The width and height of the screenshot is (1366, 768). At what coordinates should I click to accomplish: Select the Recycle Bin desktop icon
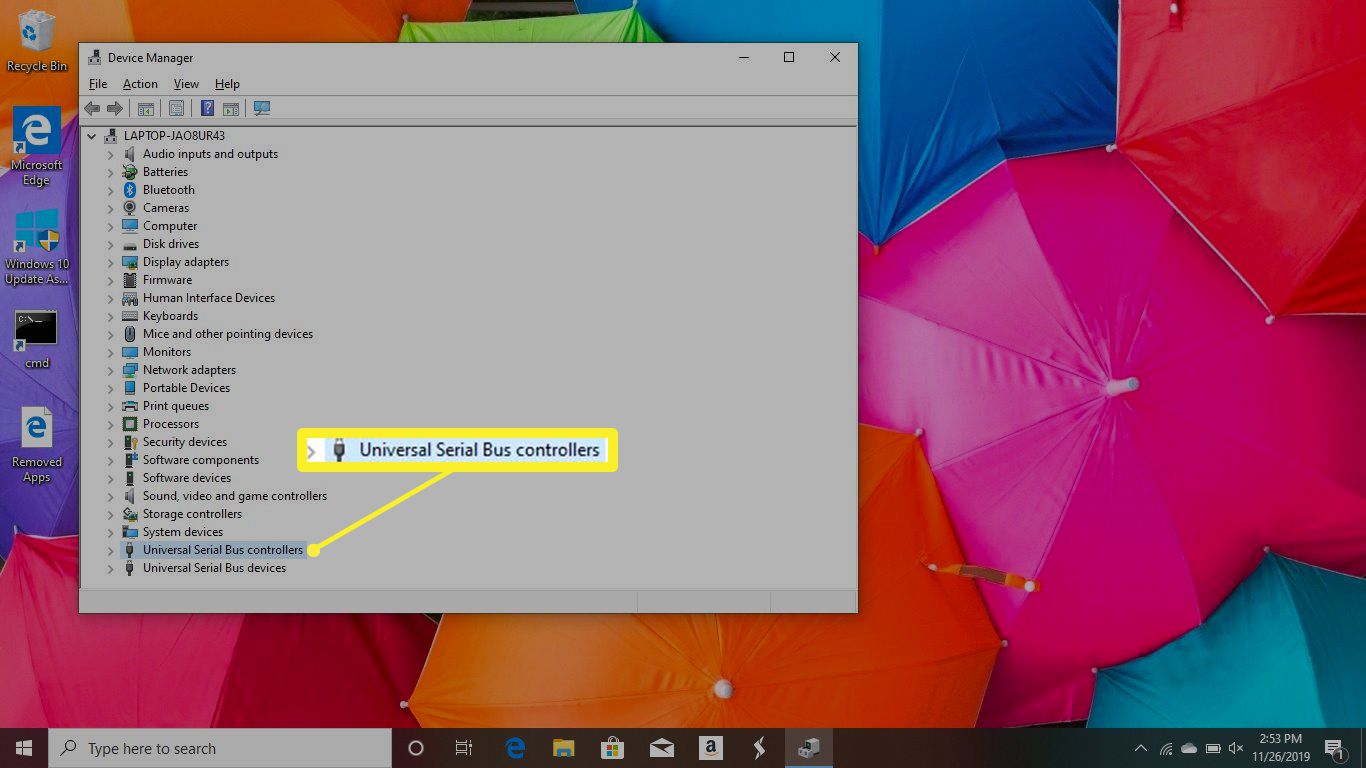click(37, 41)
